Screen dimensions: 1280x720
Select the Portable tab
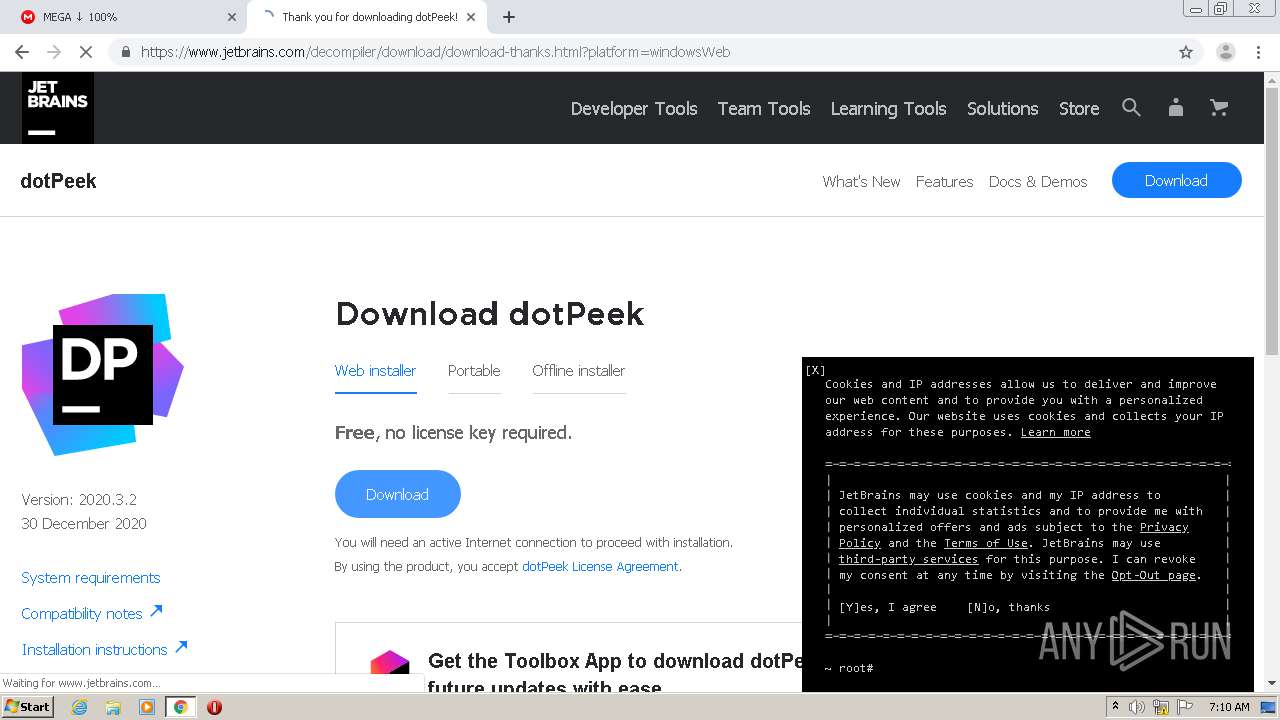point(474,371)
